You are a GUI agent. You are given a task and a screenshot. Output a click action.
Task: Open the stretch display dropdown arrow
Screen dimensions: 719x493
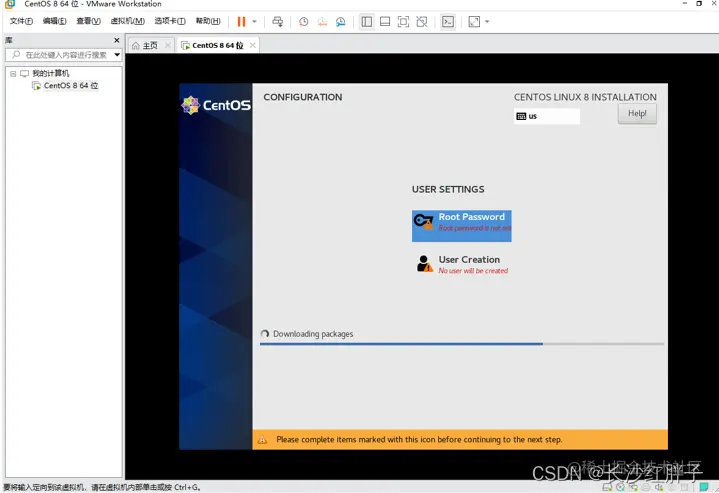(x=487, y=22)
